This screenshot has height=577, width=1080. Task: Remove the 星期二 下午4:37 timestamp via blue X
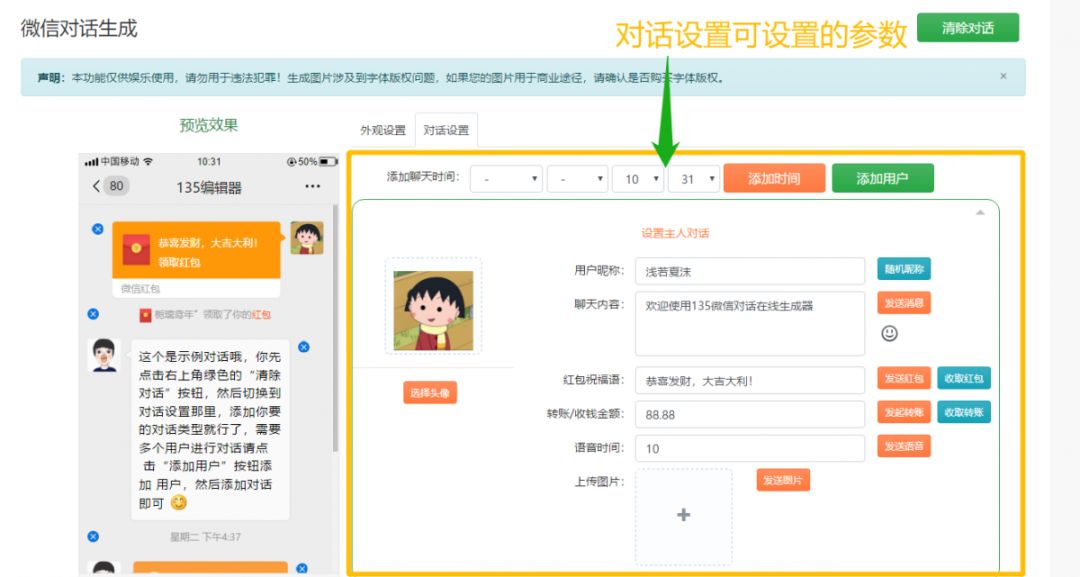93,536
